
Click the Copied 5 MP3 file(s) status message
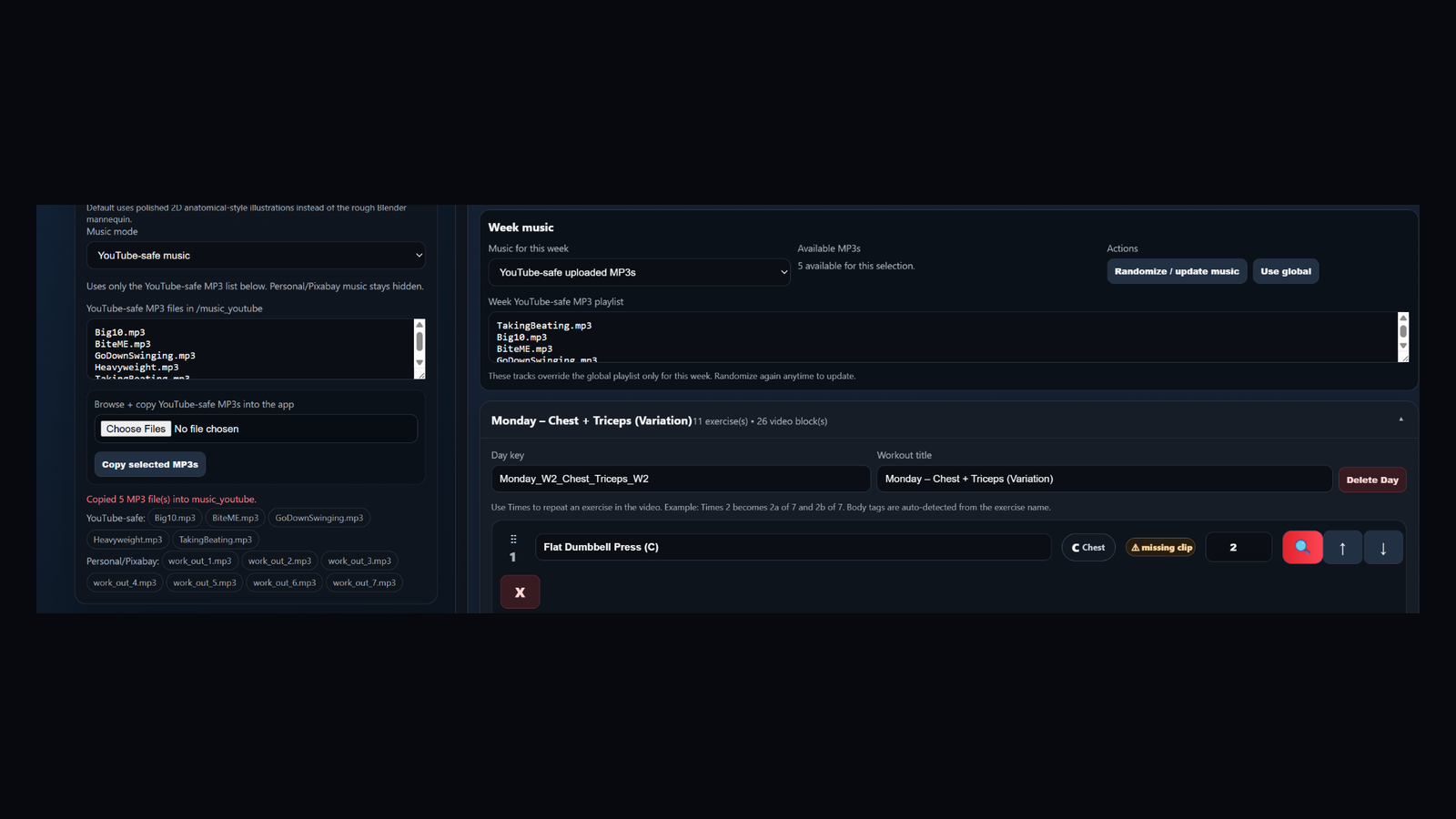click(x=171, y=499)
